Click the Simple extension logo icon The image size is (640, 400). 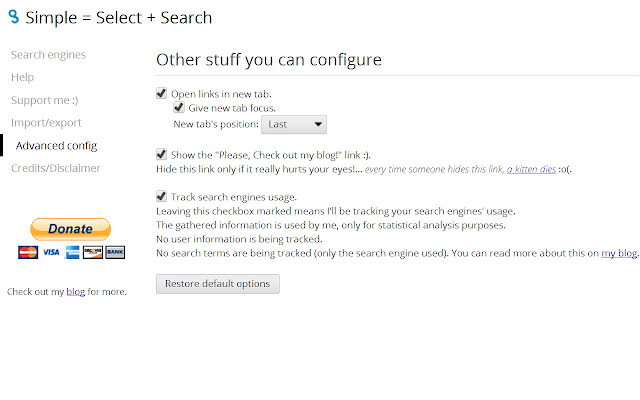click(13, 17)
